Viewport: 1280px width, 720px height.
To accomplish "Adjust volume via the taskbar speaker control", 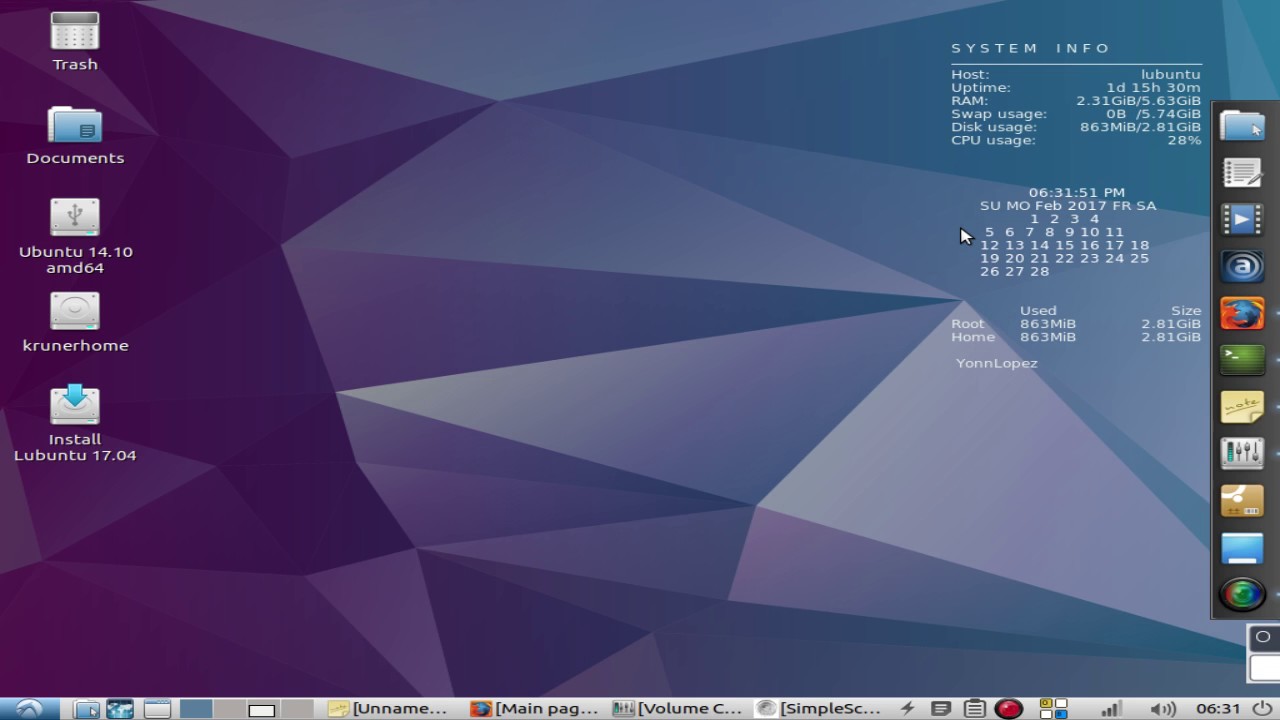I will pos(1165,708).
